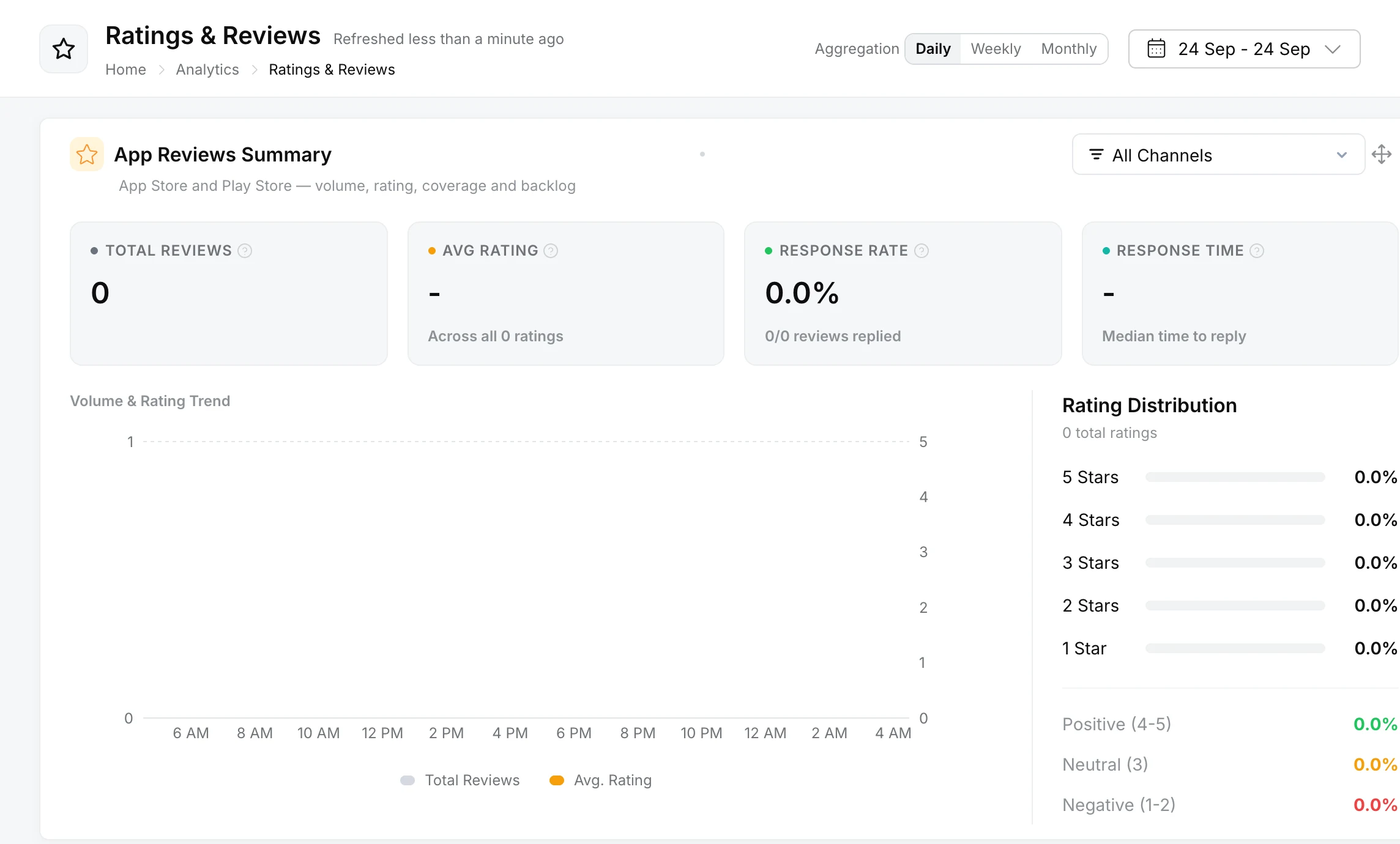Click 'Rating Distribution' heading
The image size is (1400, 844).
coord(1149,405)
